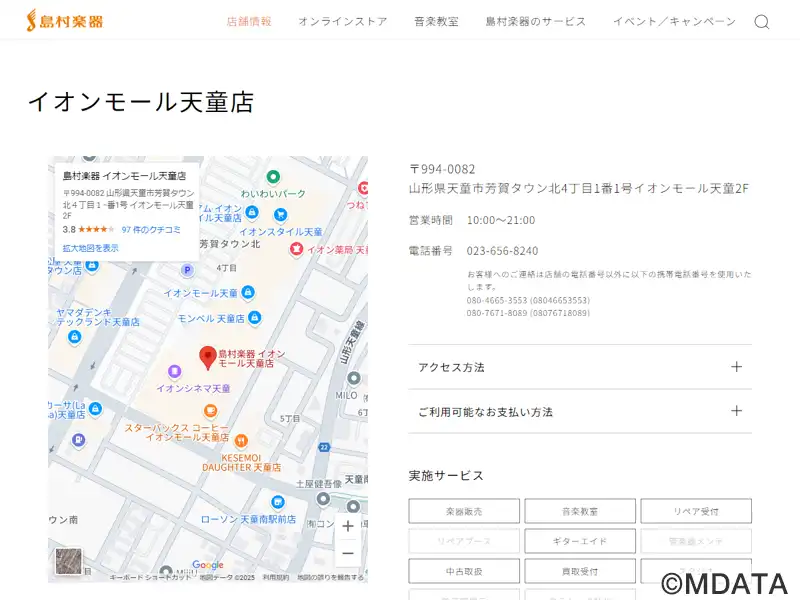This screenshot has height=600, width=800.
Task: Open the 音楽教室 item in top navigation
Action: tap(436, 21)
